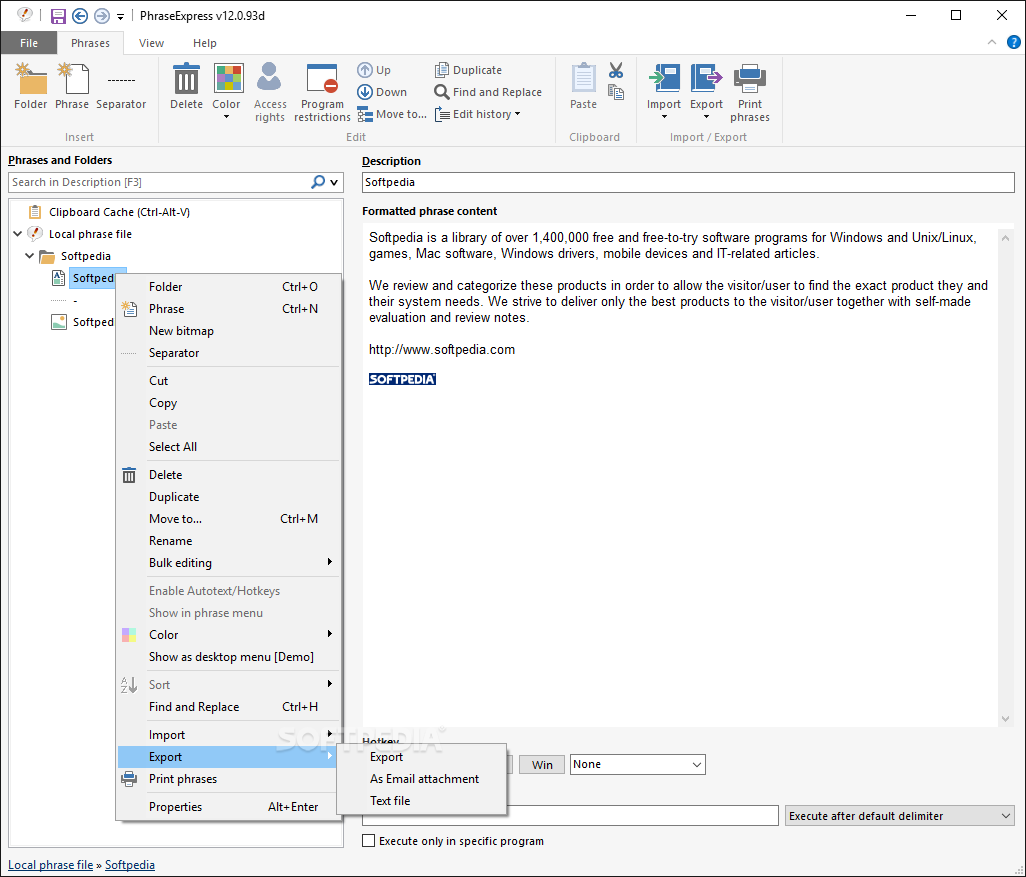1026x877 pixels.
Task: Choose Properties in context menu
Action: click(x=228, y=807)
